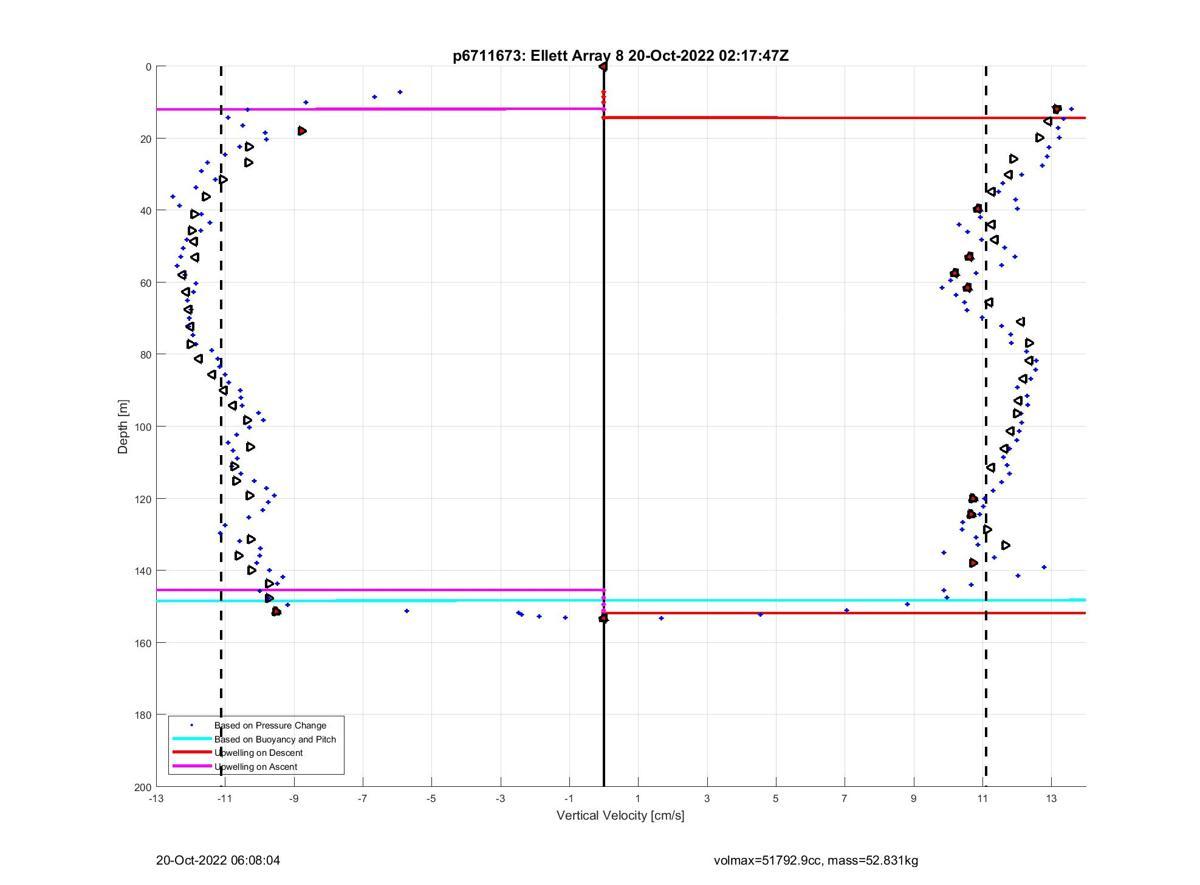The width and height of the screenshot is (1200, 885).
Task: Click the blue dot sample in the legend
Action: click(x=191, y=725)
